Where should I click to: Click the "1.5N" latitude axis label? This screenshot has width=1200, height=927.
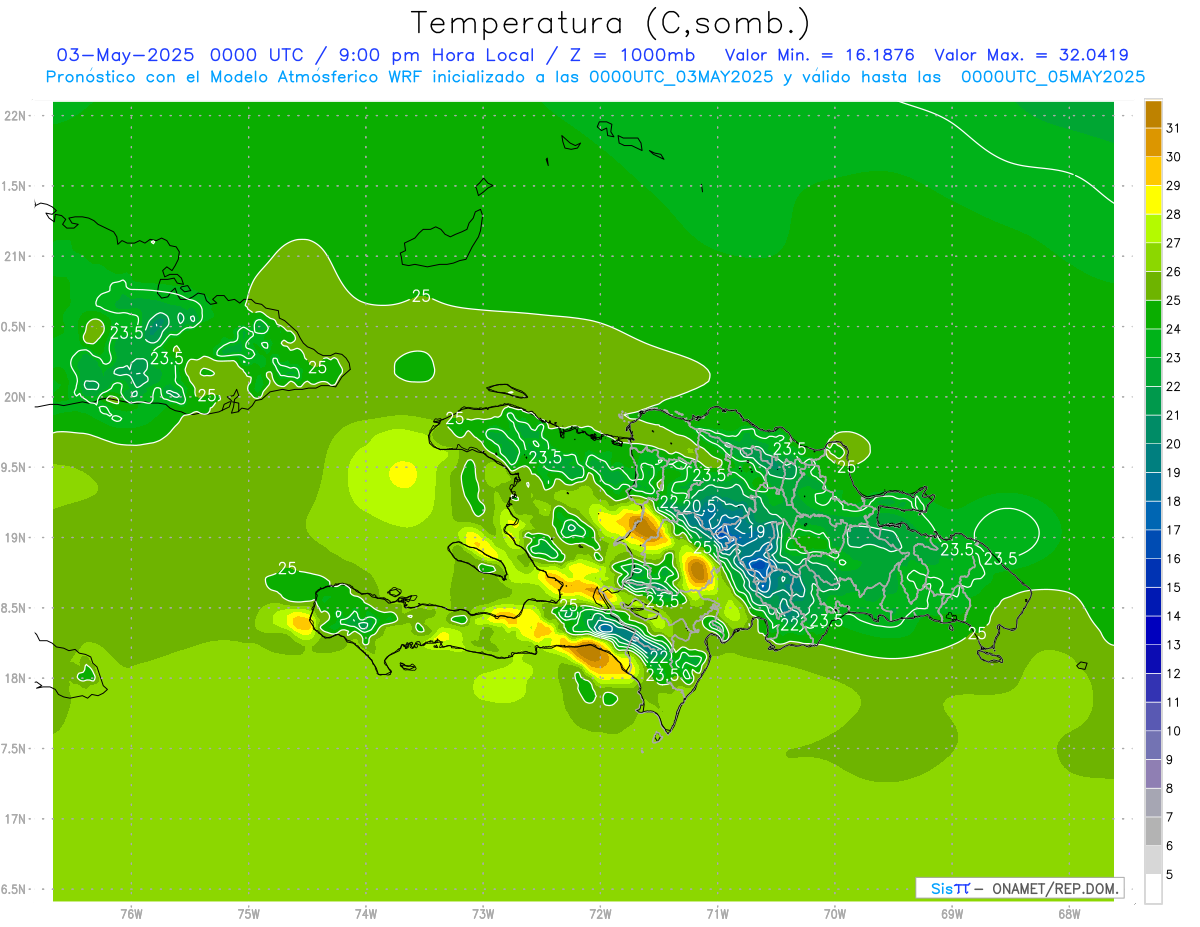pos(15,186)
